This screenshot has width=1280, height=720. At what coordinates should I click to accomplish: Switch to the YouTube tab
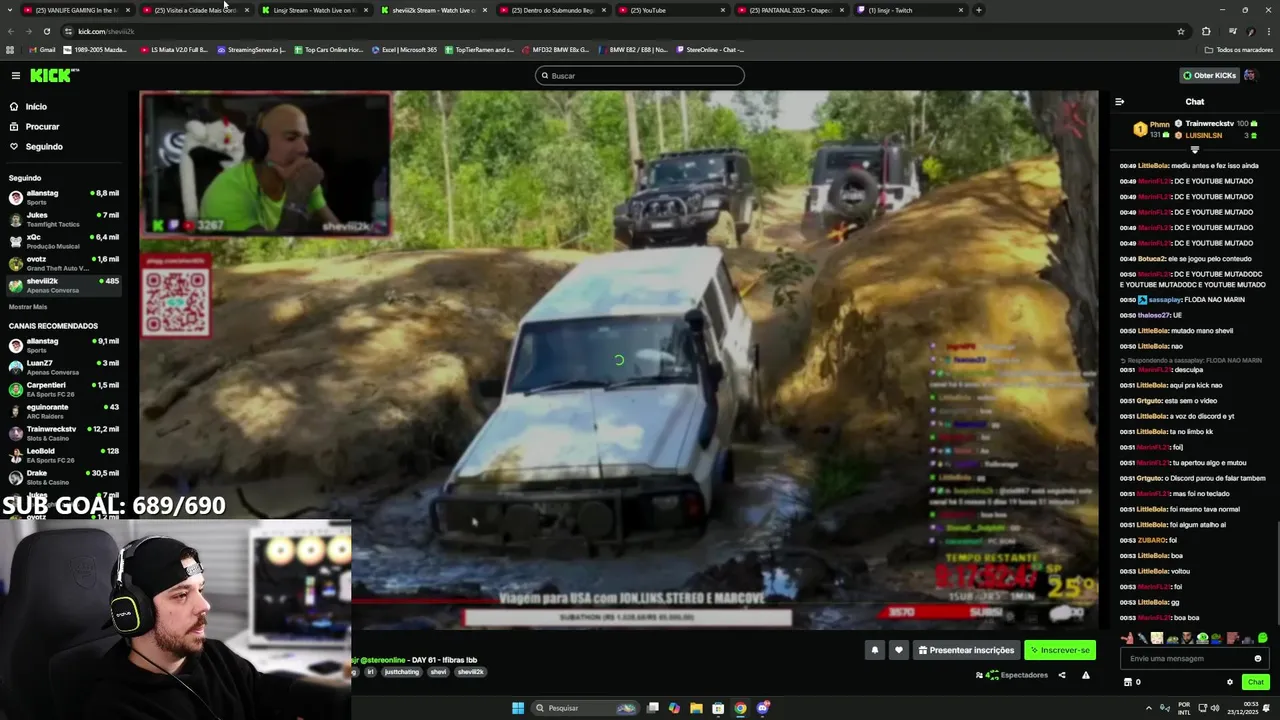click(x=672, y=10)
